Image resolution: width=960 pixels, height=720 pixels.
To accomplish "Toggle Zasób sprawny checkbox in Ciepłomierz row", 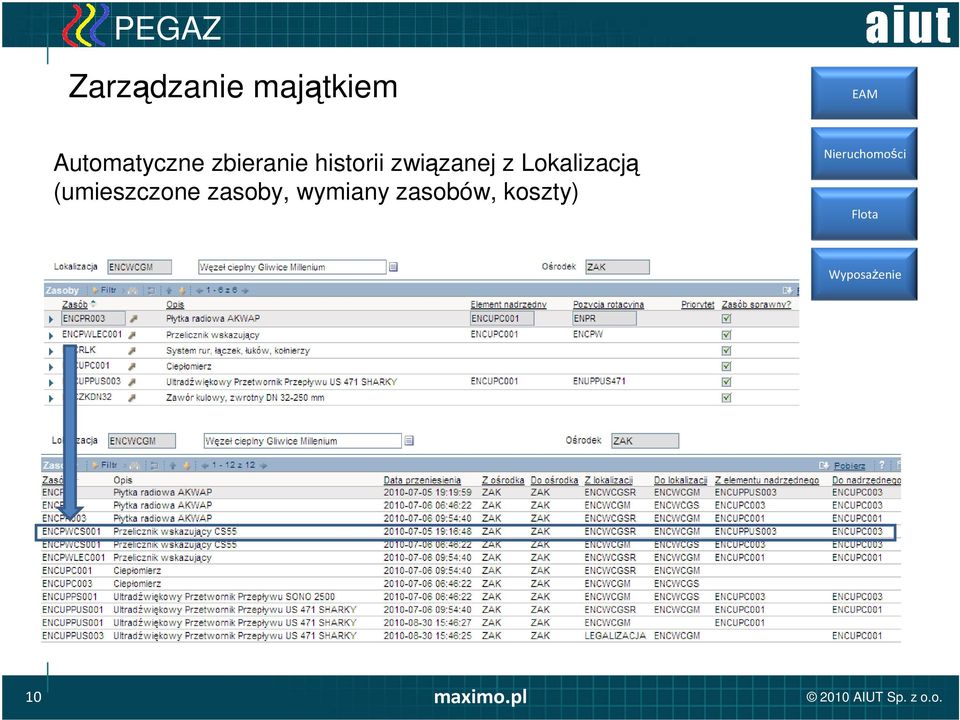I will [726, 366].
